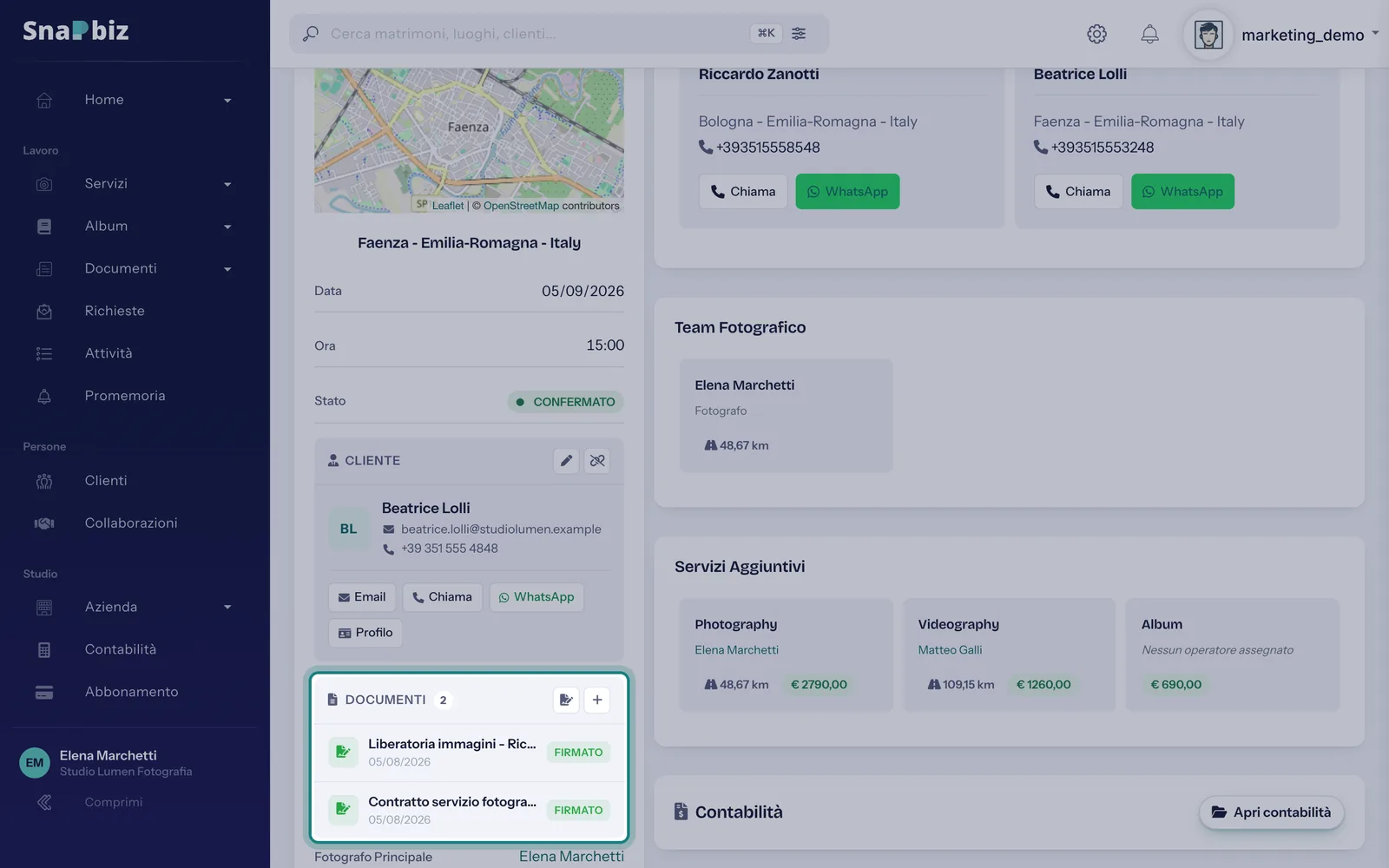Image resolution: width=1389 pixels, height=868 pixels.
Task: Unlink the client from this event
Action: click(597, 461)
